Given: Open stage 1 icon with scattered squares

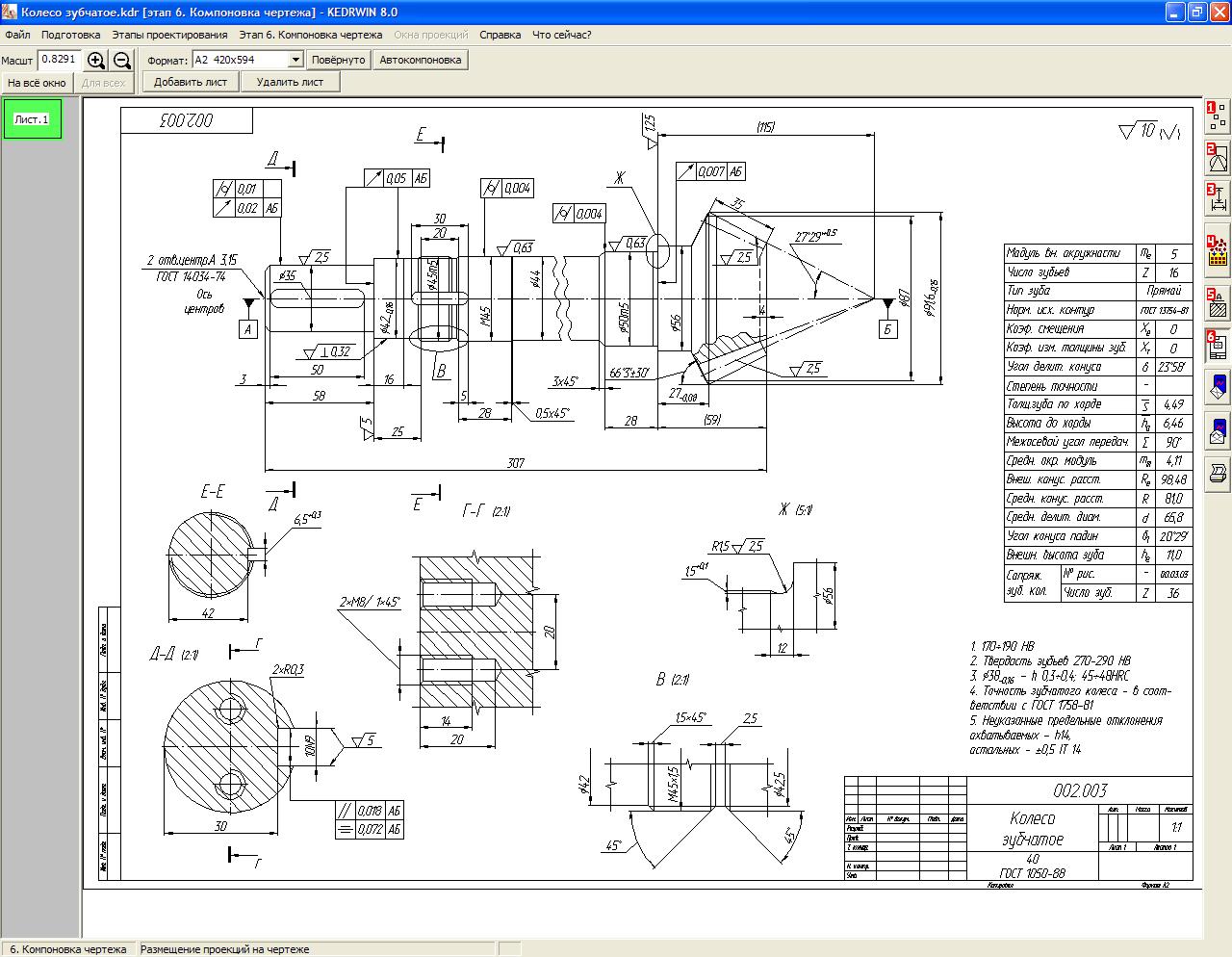Looking at the screenshot, I should [x=1218, y=116].
